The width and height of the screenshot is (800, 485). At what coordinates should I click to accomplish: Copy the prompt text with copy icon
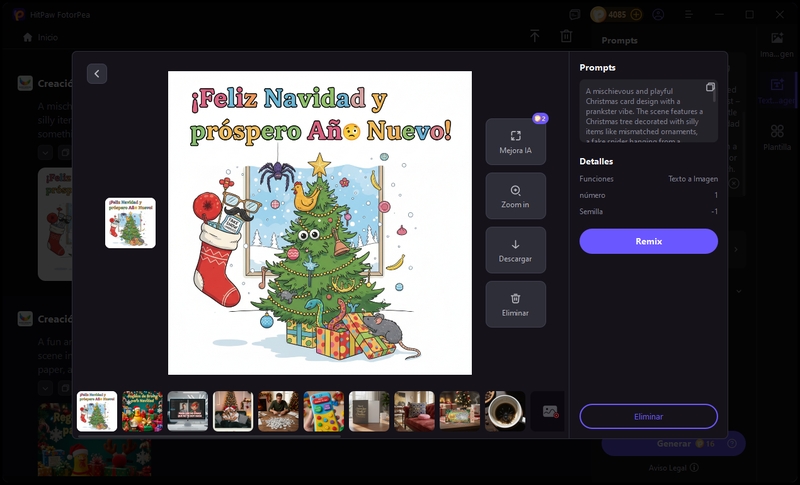[x=710, y=88]
